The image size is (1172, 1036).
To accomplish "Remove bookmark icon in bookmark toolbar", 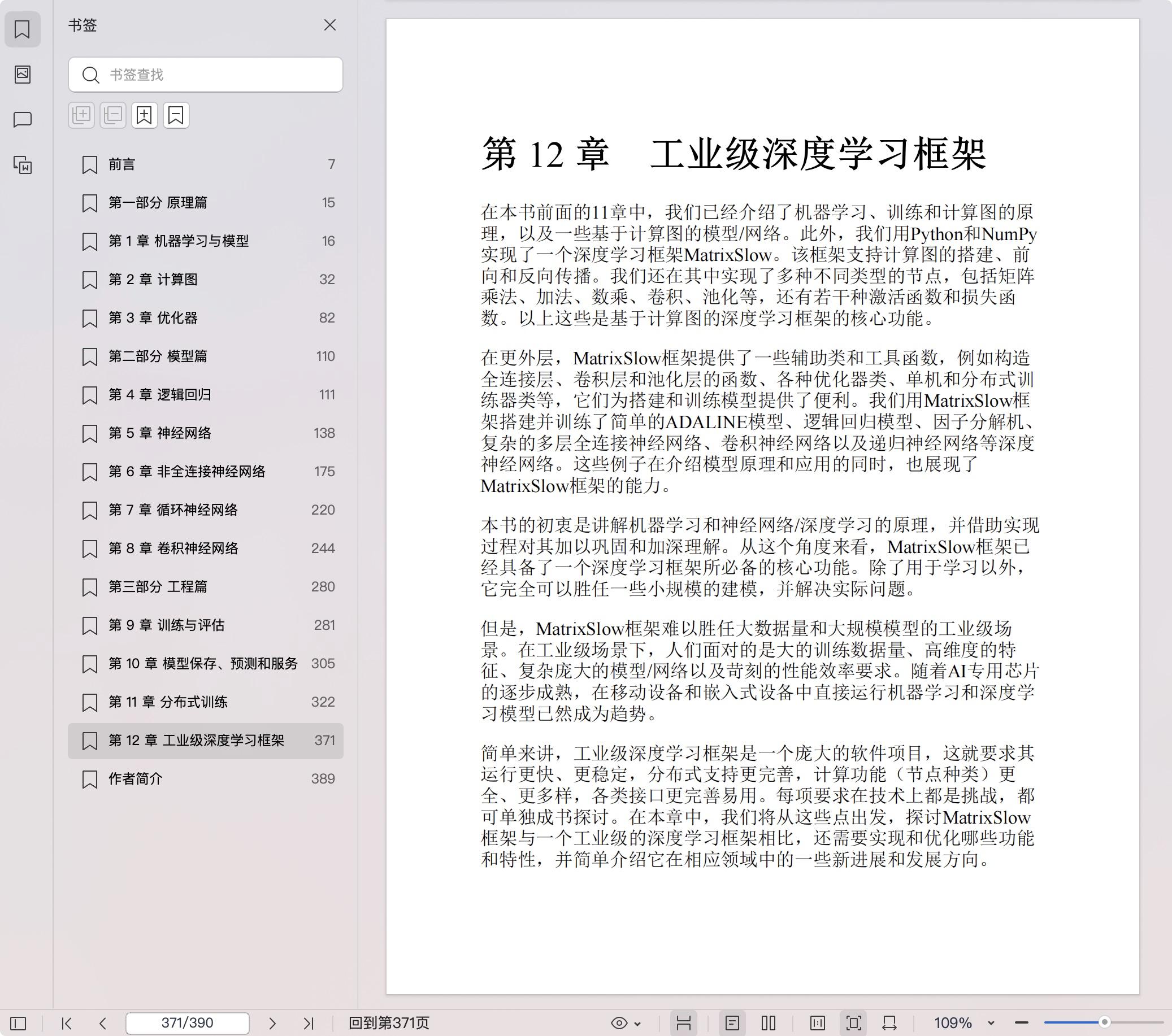I will pos(176,115).
